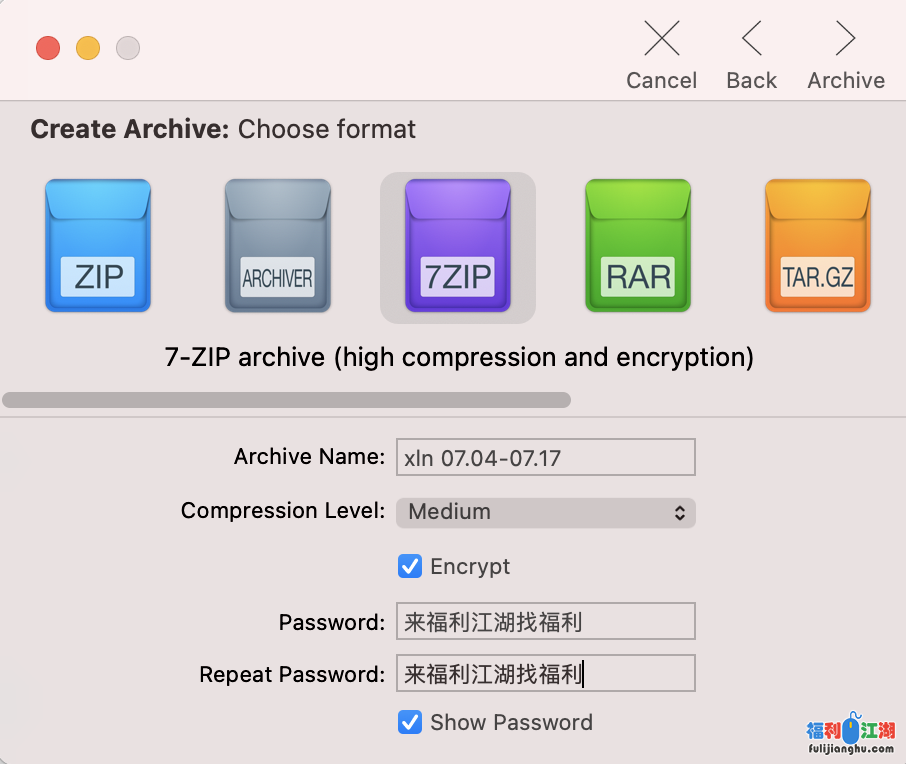Pick the purple 7ZIP format icon
The height and width of the screenshot is (764, 906).
(x=458, y=246)
